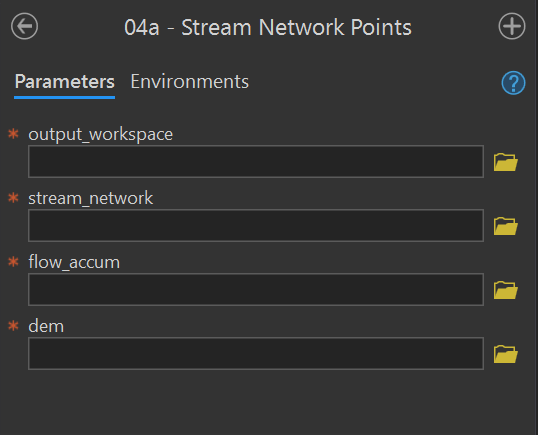Go back using the left arrow icon

point(24,26)
